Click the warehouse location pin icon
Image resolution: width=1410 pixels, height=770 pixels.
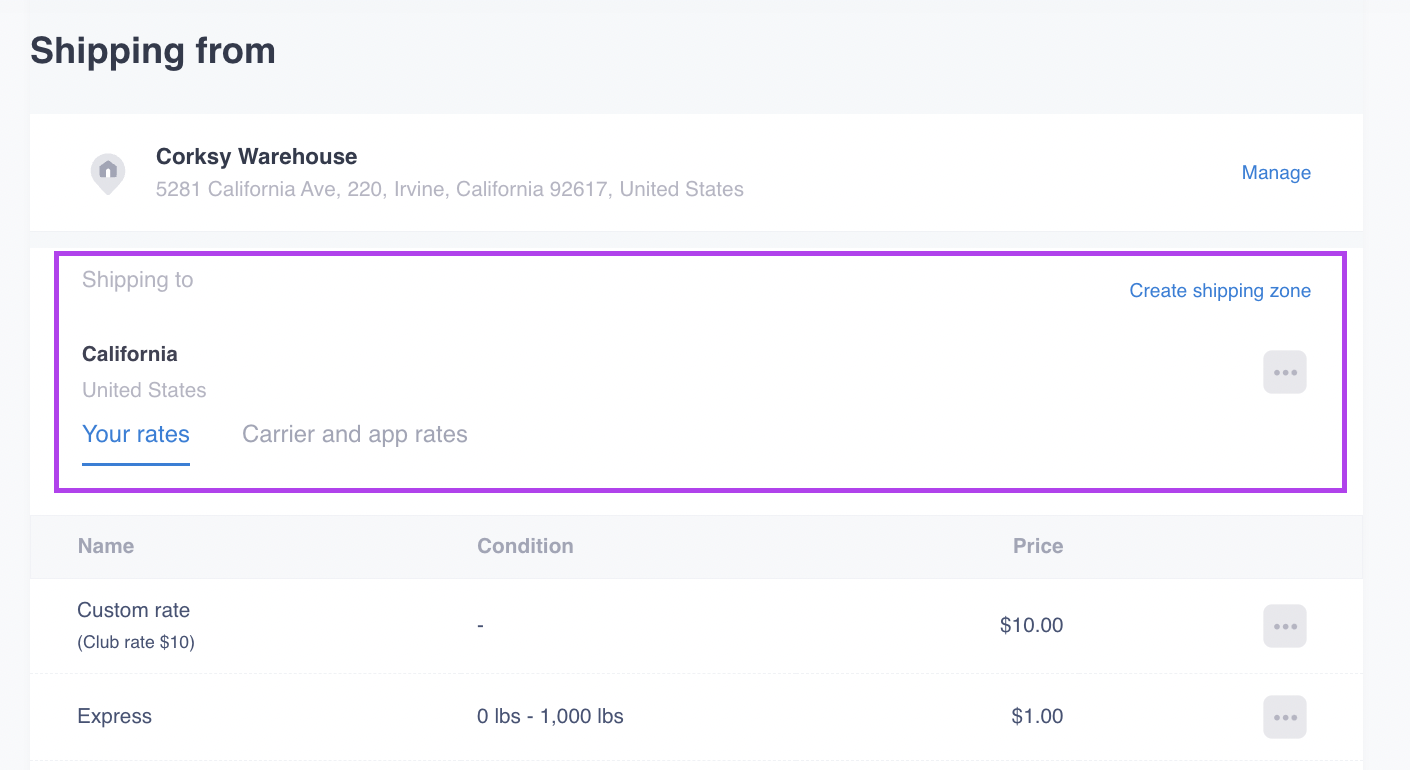(107, 172)
